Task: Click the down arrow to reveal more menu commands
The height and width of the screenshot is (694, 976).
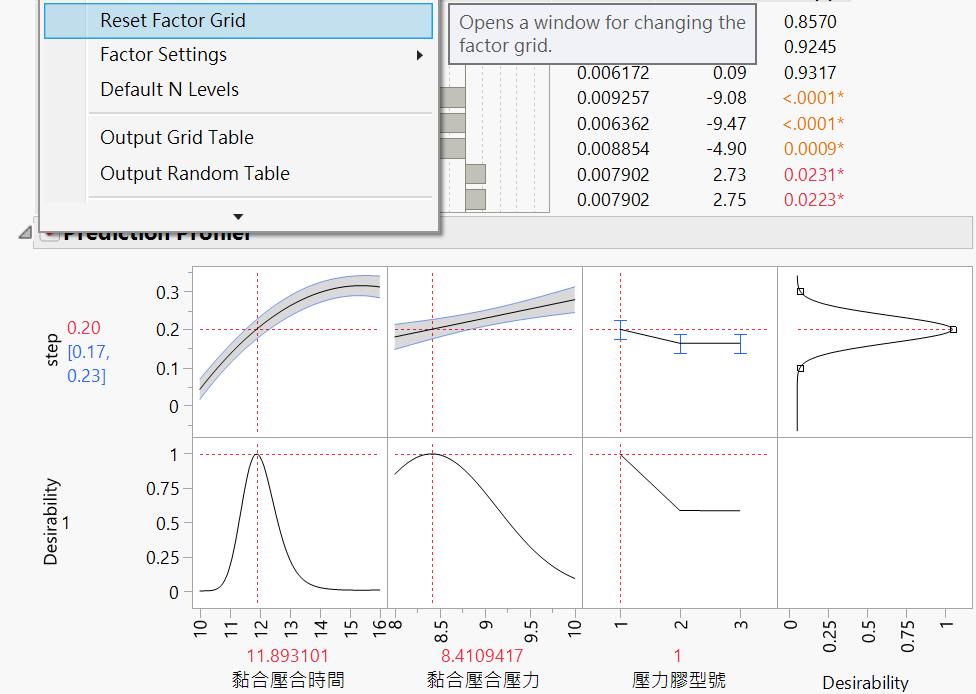Action: click(237, 215)
